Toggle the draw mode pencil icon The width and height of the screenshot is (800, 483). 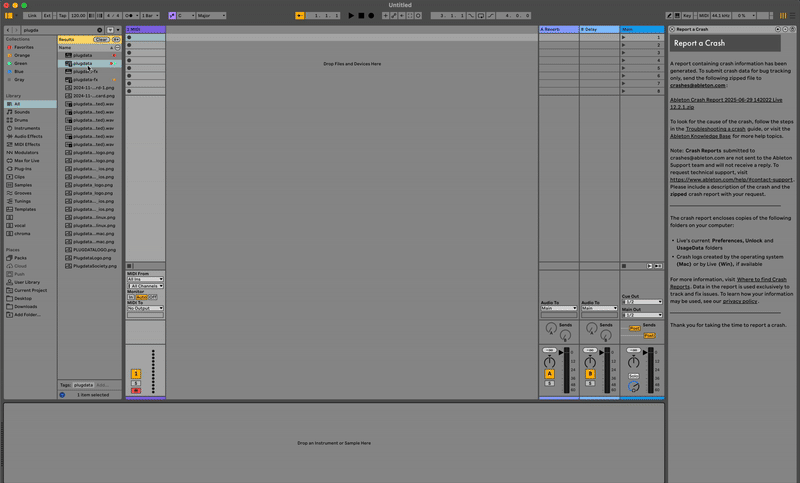pos(669,16)
